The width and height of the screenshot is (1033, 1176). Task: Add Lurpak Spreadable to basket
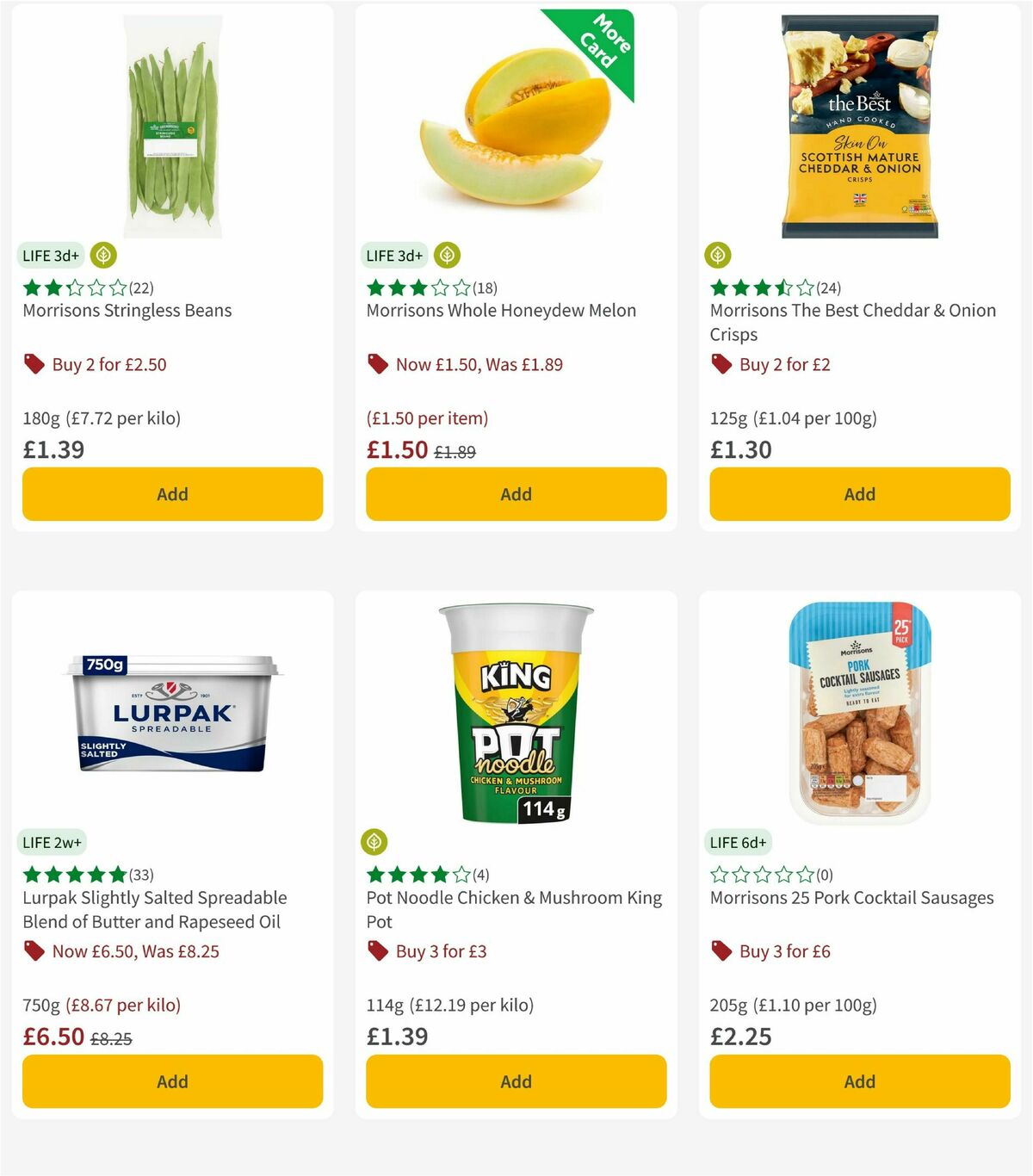[172, 1081]
